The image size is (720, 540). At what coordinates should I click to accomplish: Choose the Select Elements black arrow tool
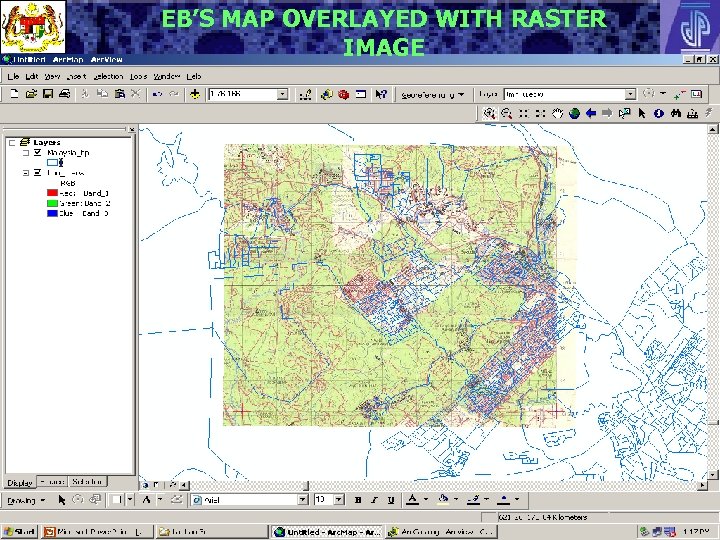point(642,113)
